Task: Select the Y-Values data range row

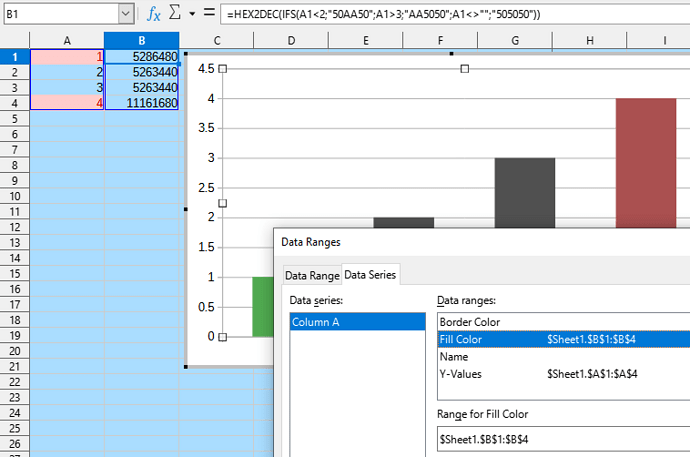Action: coord(564,374)
